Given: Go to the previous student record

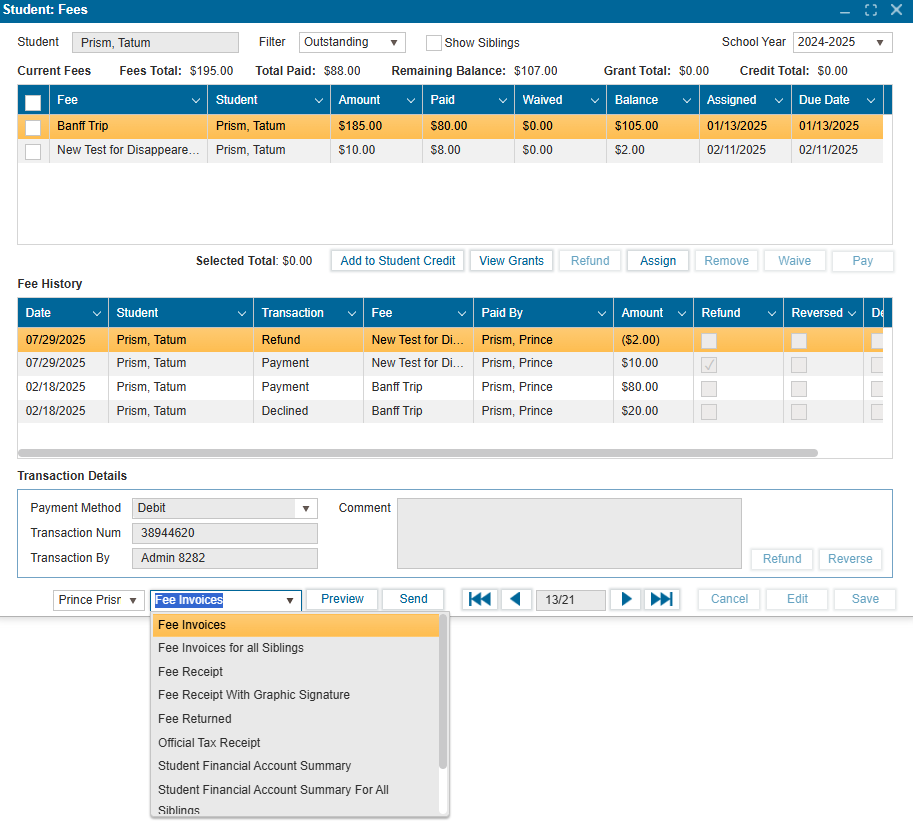Looking at the screenshot, I should [x=516, y=599].
